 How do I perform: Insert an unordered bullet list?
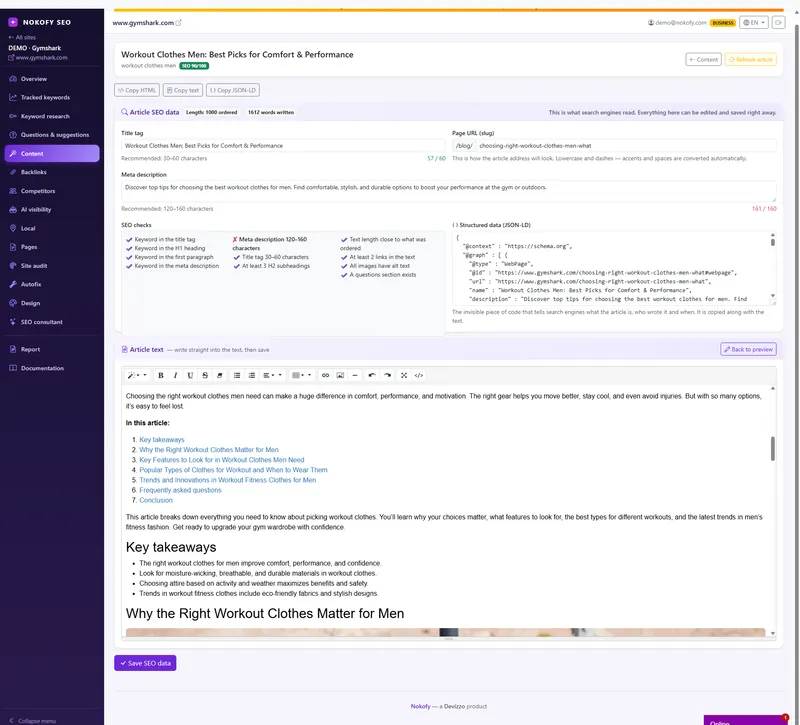click(237, 376)
